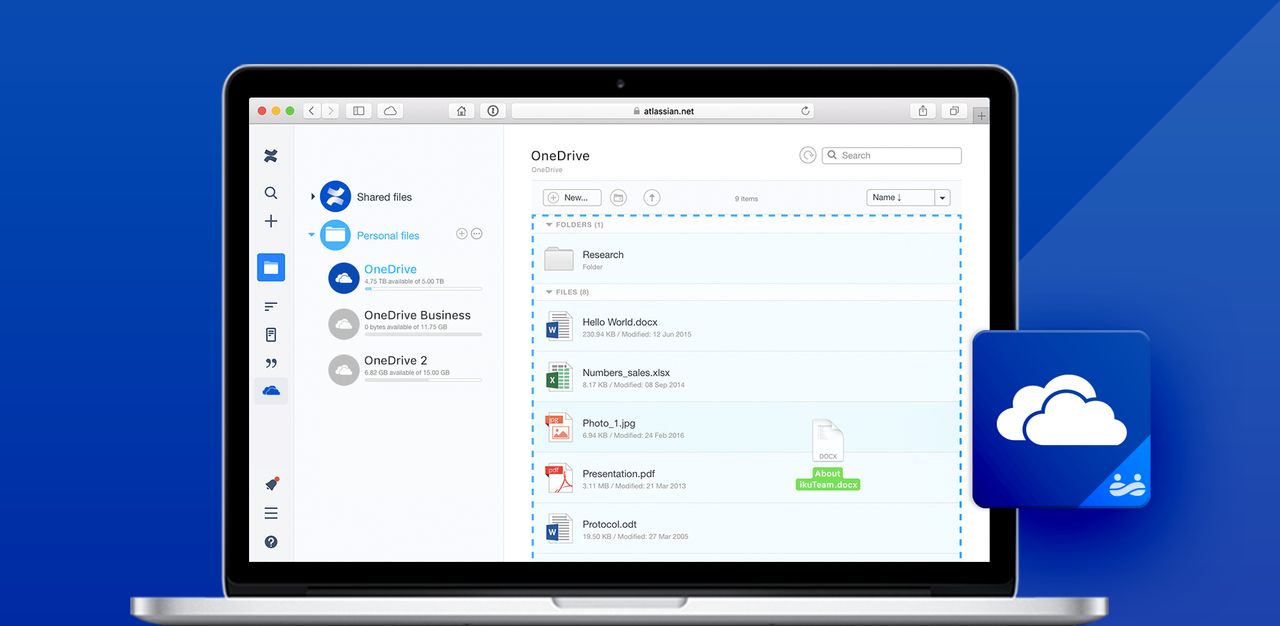Click the dragged About ikuTeam.docx file
The image size is (1280, 626).
click(828, 455)
